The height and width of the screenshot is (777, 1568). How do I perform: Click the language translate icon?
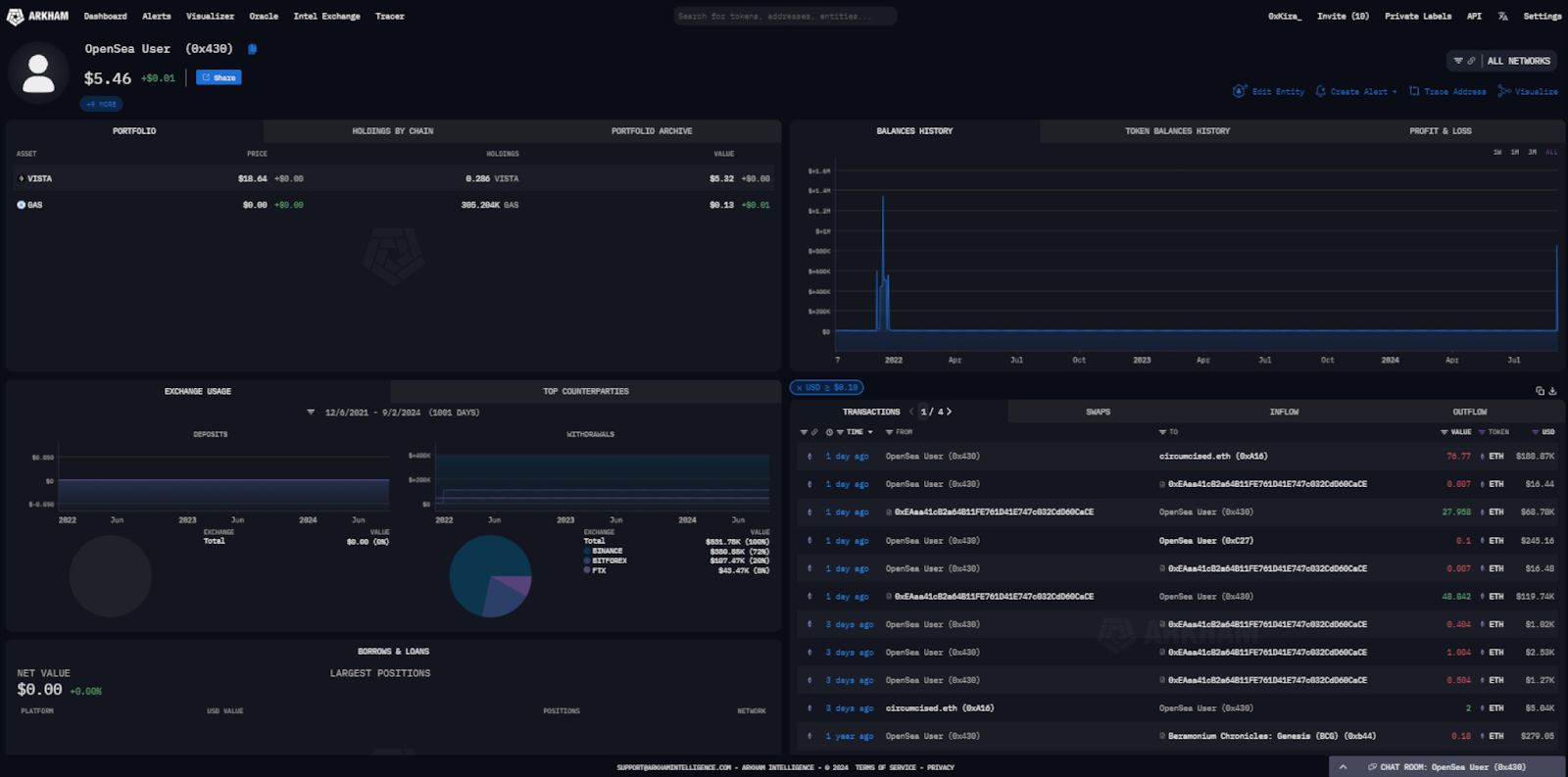(1502, 17)
